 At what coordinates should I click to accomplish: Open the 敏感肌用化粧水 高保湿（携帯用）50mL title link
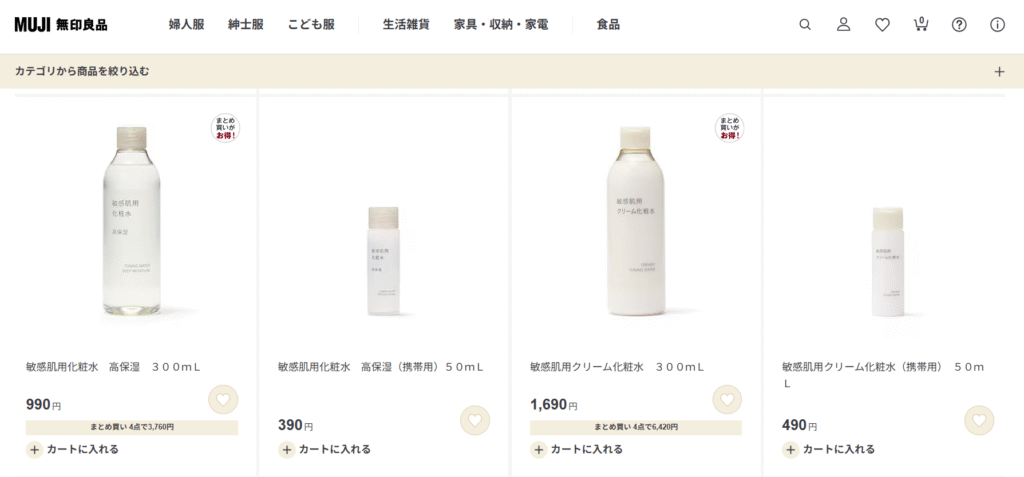(x=381, y=367)
